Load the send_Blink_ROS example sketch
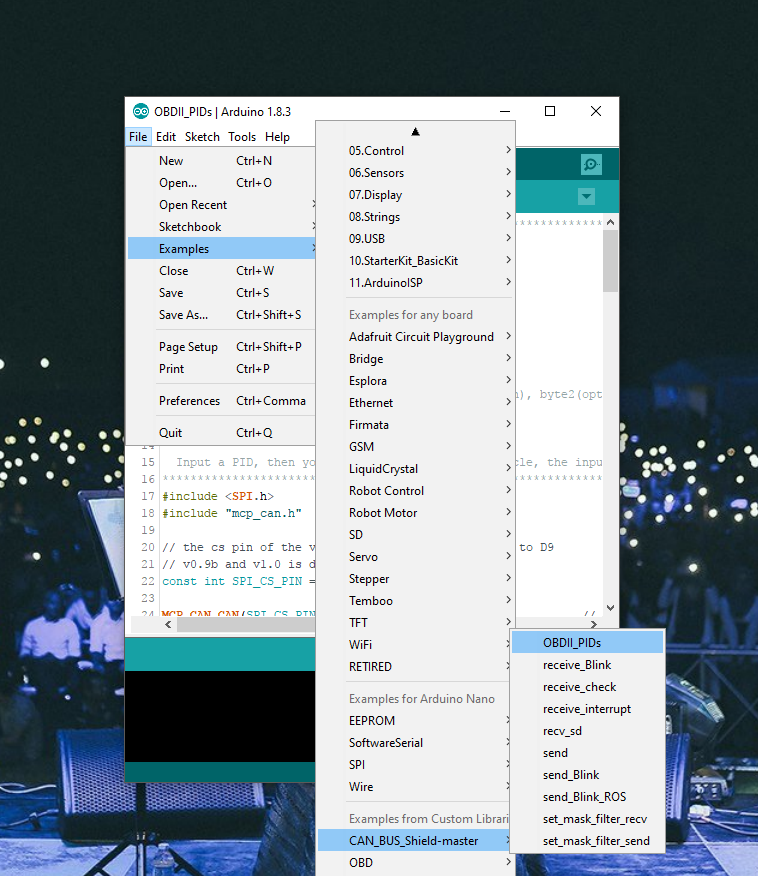Viewport: 758px width, 876px height. point(588,797)
